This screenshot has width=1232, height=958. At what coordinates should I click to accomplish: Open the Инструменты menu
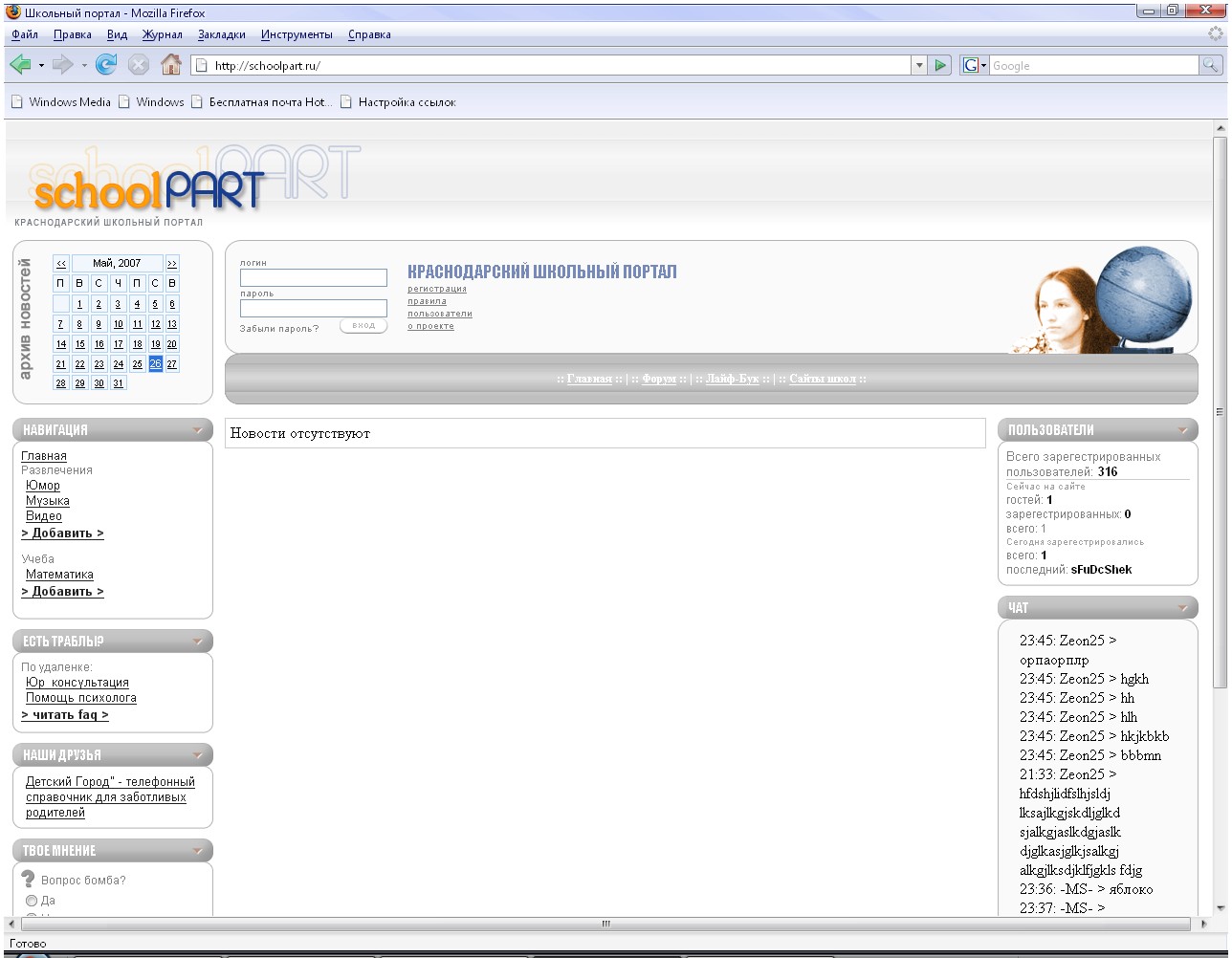tap(297, 34)
